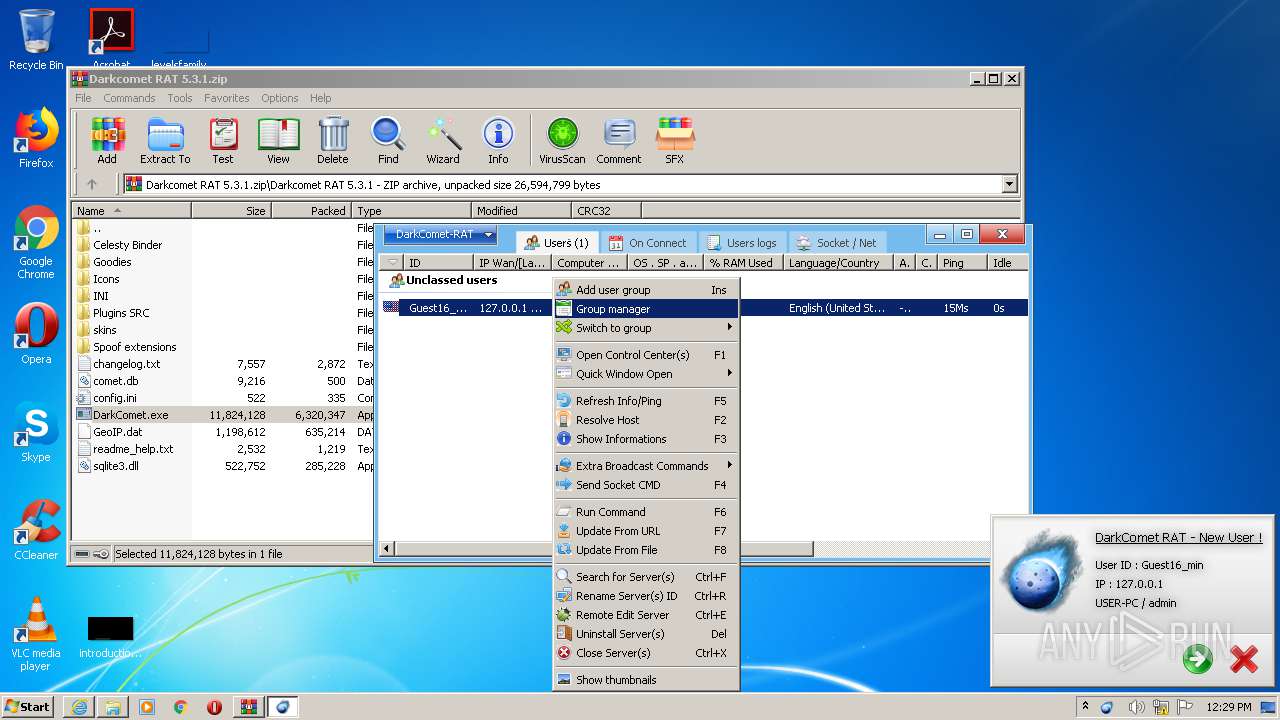The image size is (1280, 720).
Task: Open Skype desktop shortcut
Action: click(36, 433)
